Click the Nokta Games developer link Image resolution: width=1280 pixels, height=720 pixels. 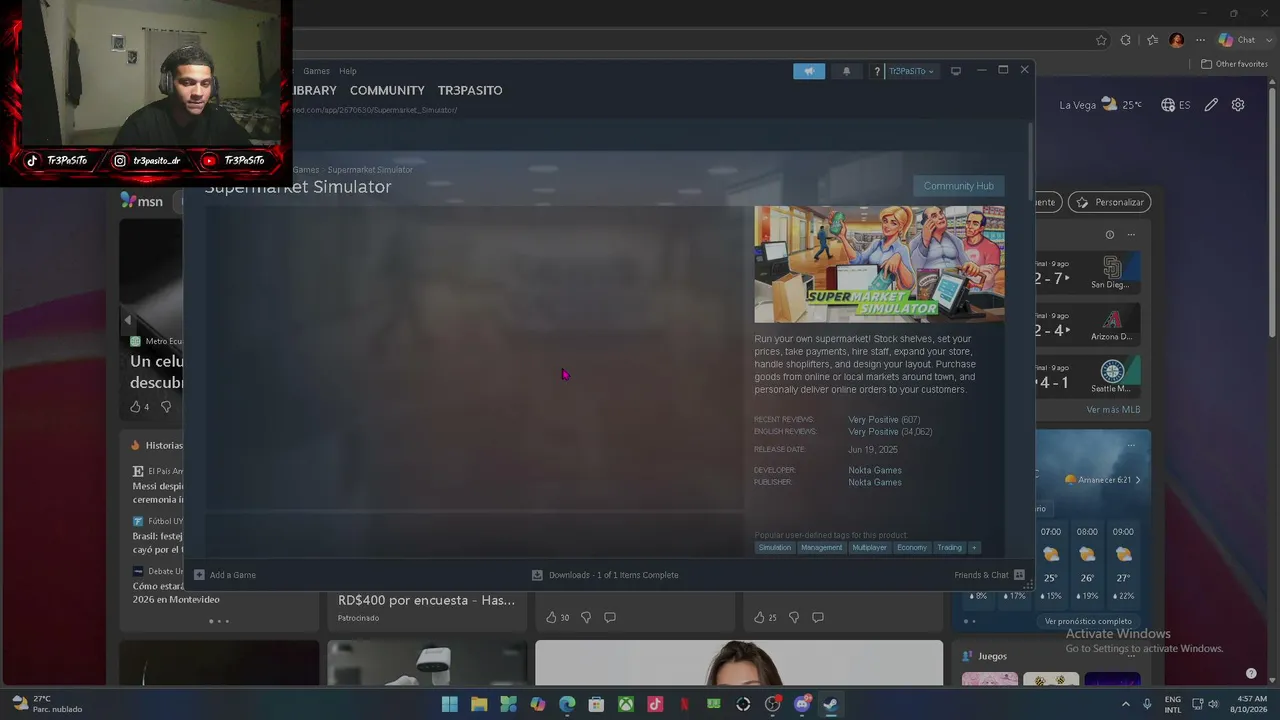875,470
